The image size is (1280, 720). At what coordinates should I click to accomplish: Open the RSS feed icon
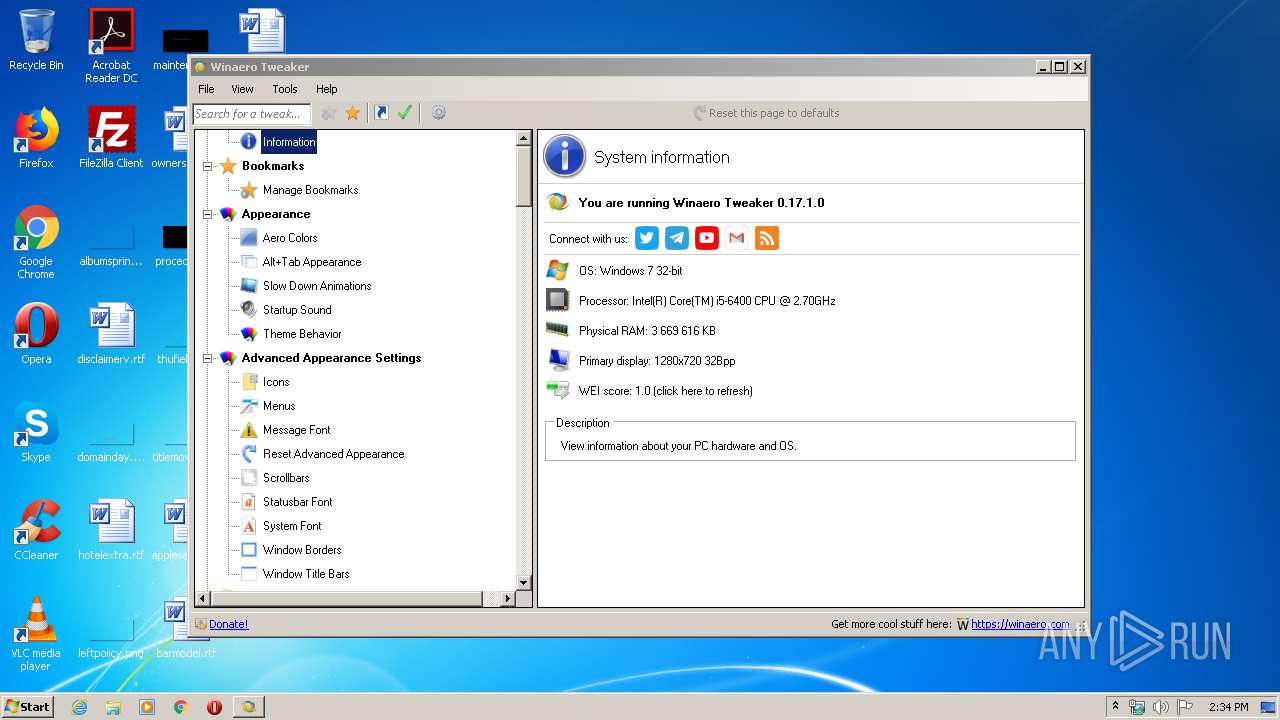tap(767, 238)
